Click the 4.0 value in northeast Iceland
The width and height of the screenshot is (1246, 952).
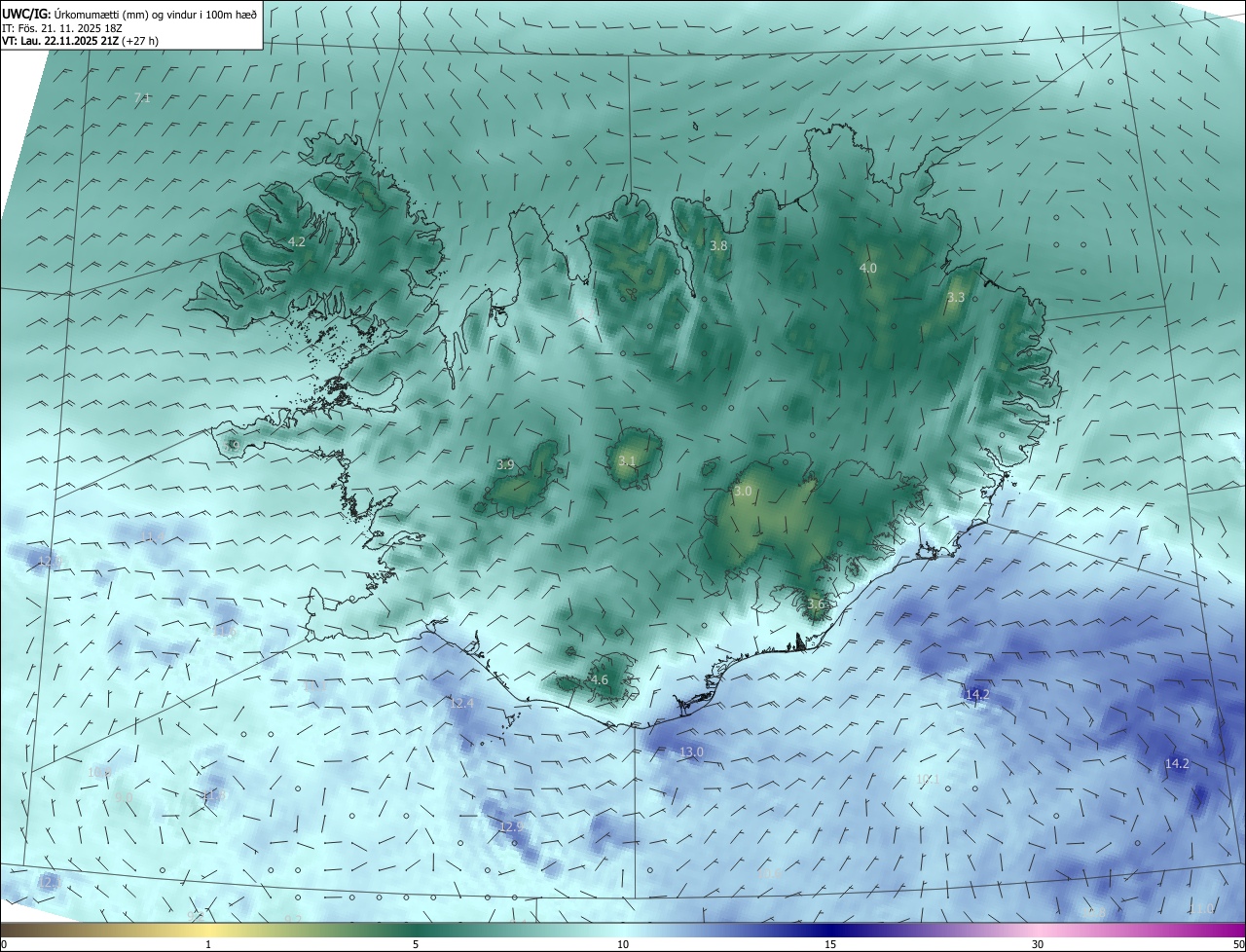click(868, 268)
